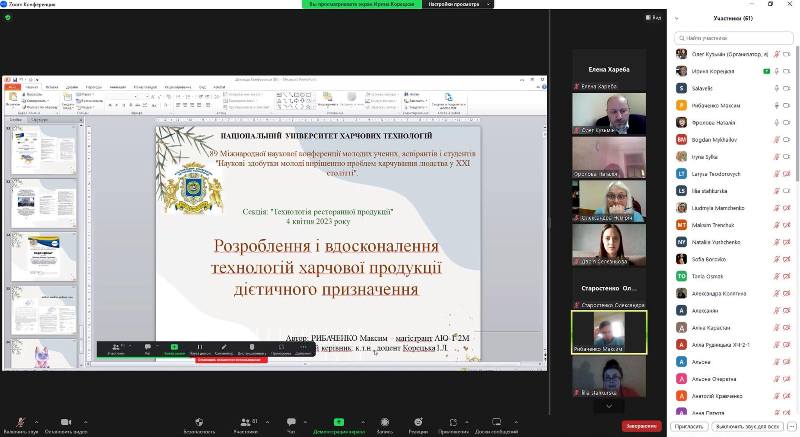Show more video tiles with down chevron
The height and width of the screenshot is (437, 800).
point(609,406)
